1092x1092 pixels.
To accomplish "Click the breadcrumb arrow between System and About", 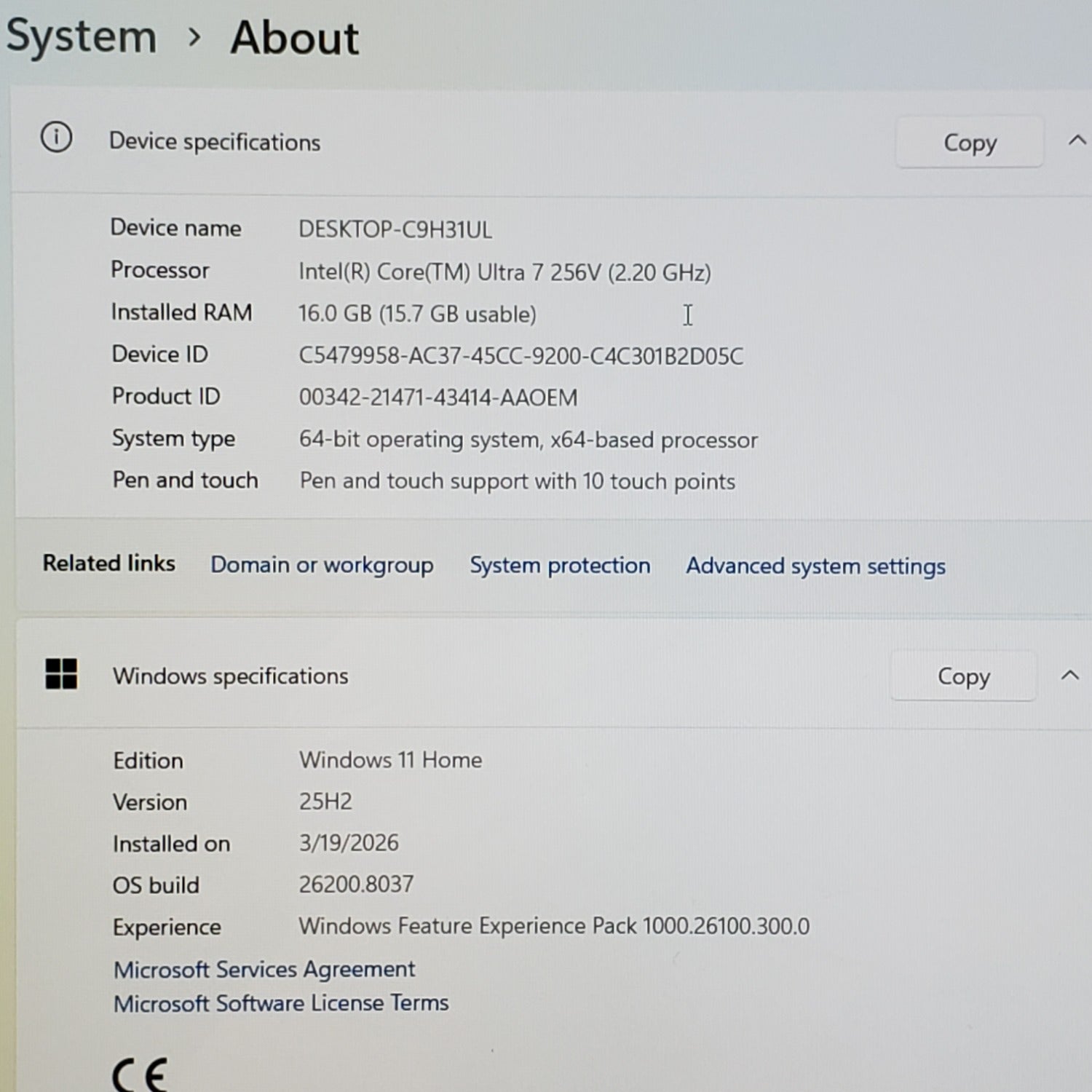I will (194, 36).
